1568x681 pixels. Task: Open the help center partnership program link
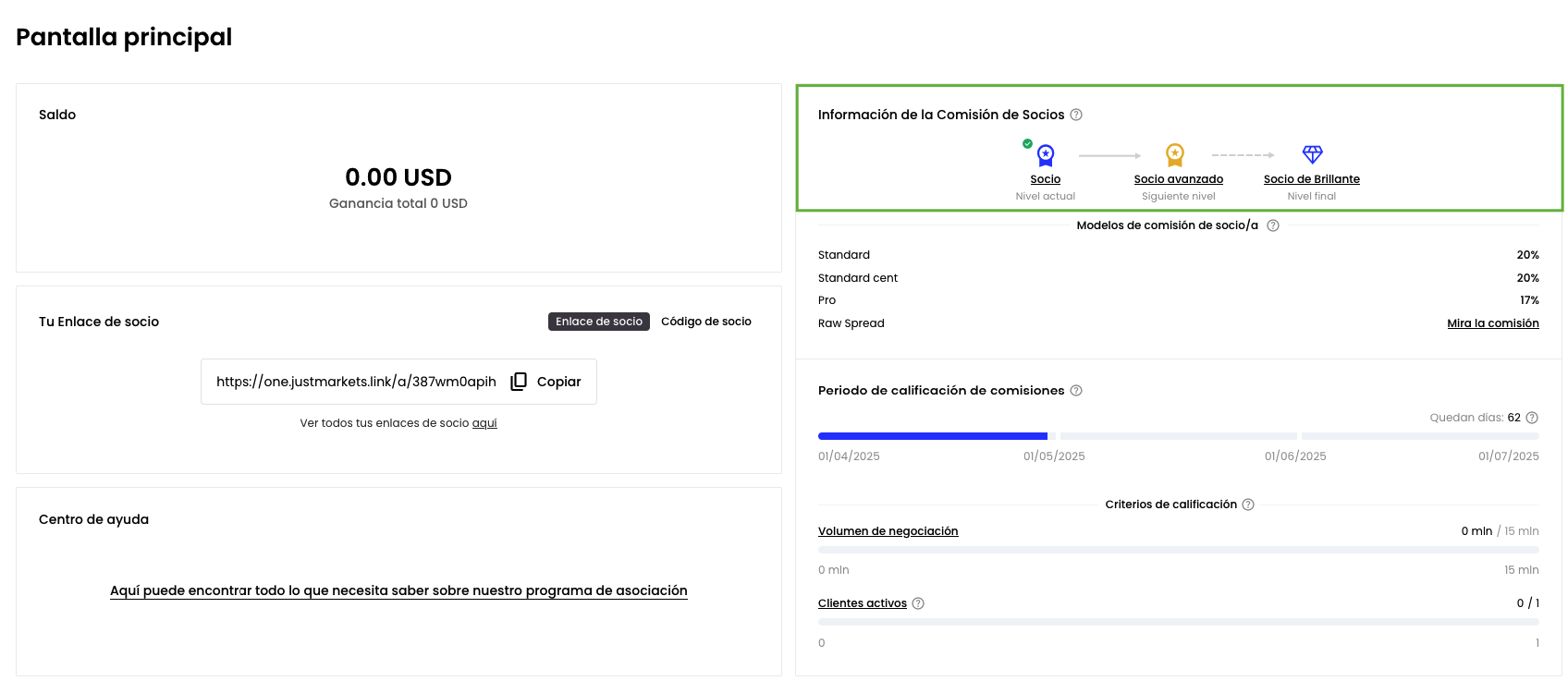pos(398,590)
